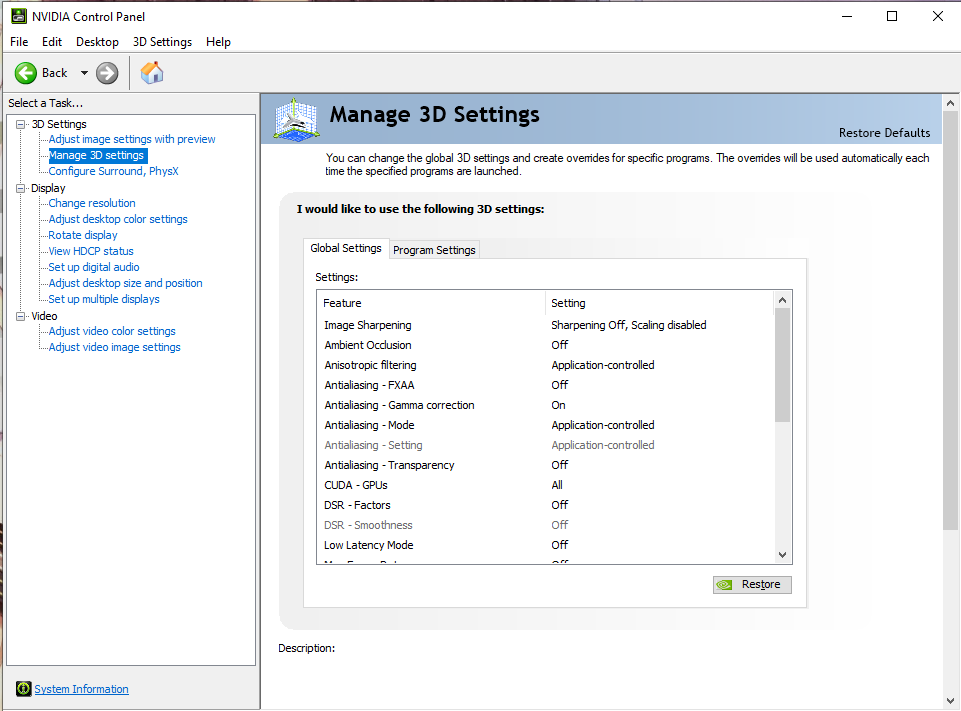Open the File menu
The image size is (961, 711).
coord(19,42)
